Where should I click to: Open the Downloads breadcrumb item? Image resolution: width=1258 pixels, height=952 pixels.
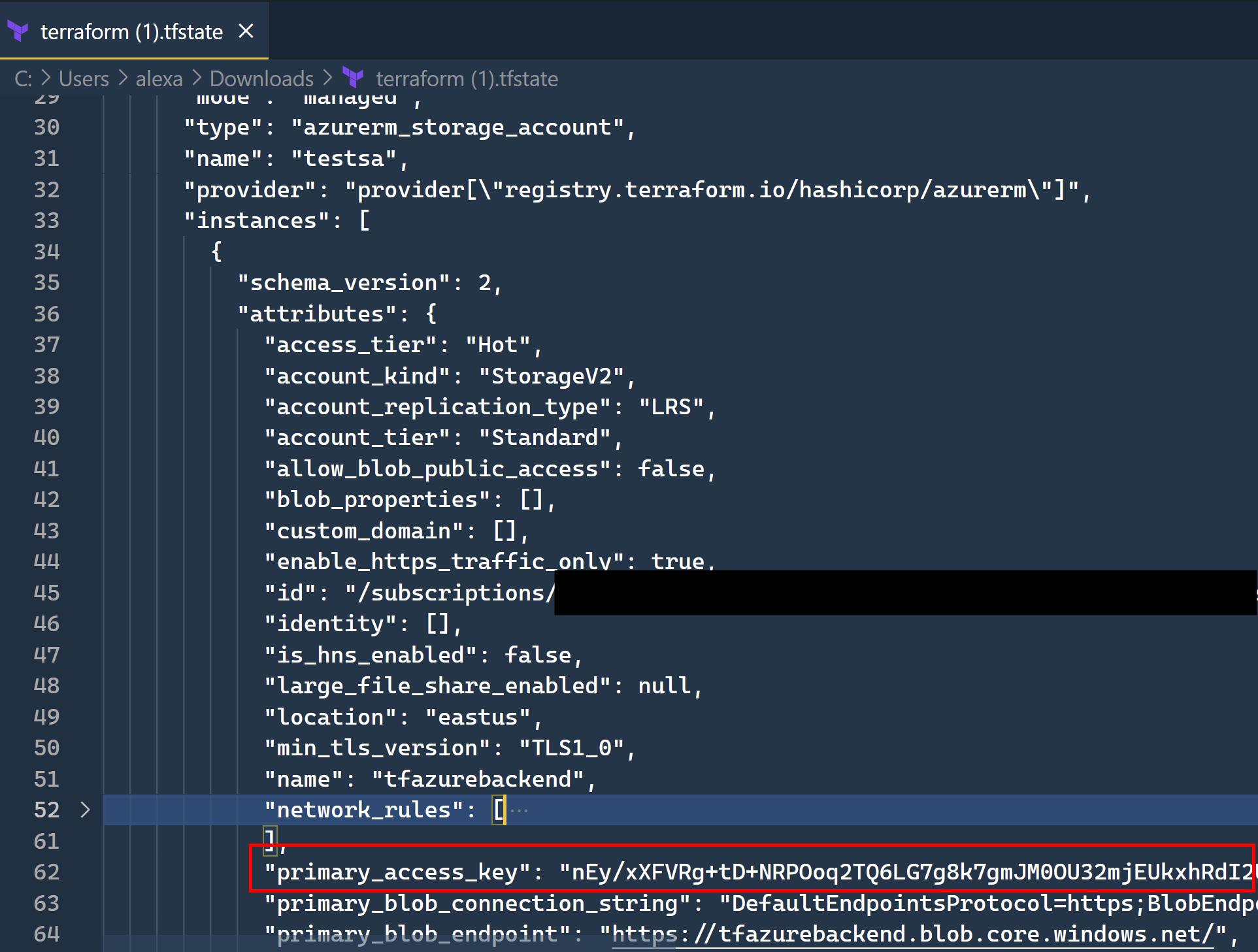tap(261, 78)
